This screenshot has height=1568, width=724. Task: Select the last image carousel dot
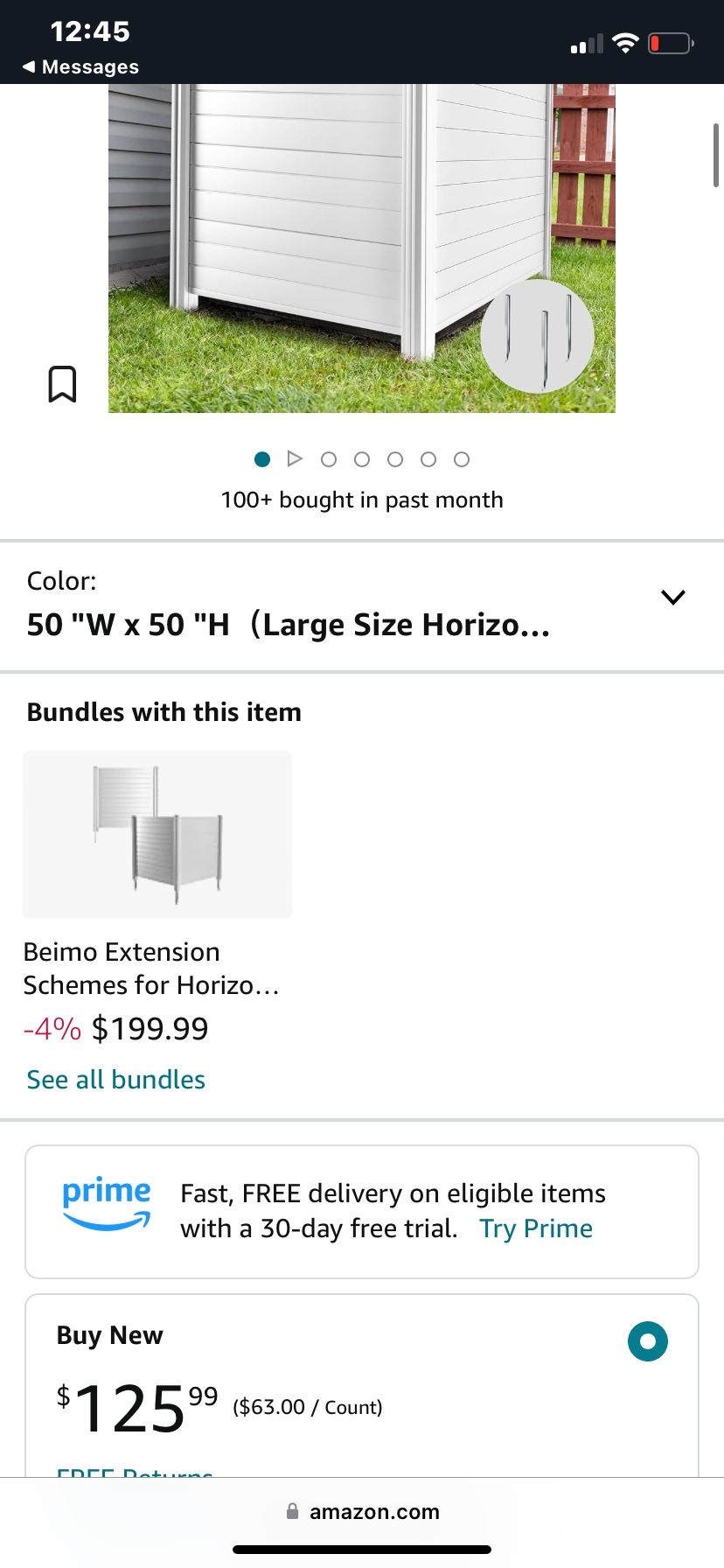[x=462, y=459]
